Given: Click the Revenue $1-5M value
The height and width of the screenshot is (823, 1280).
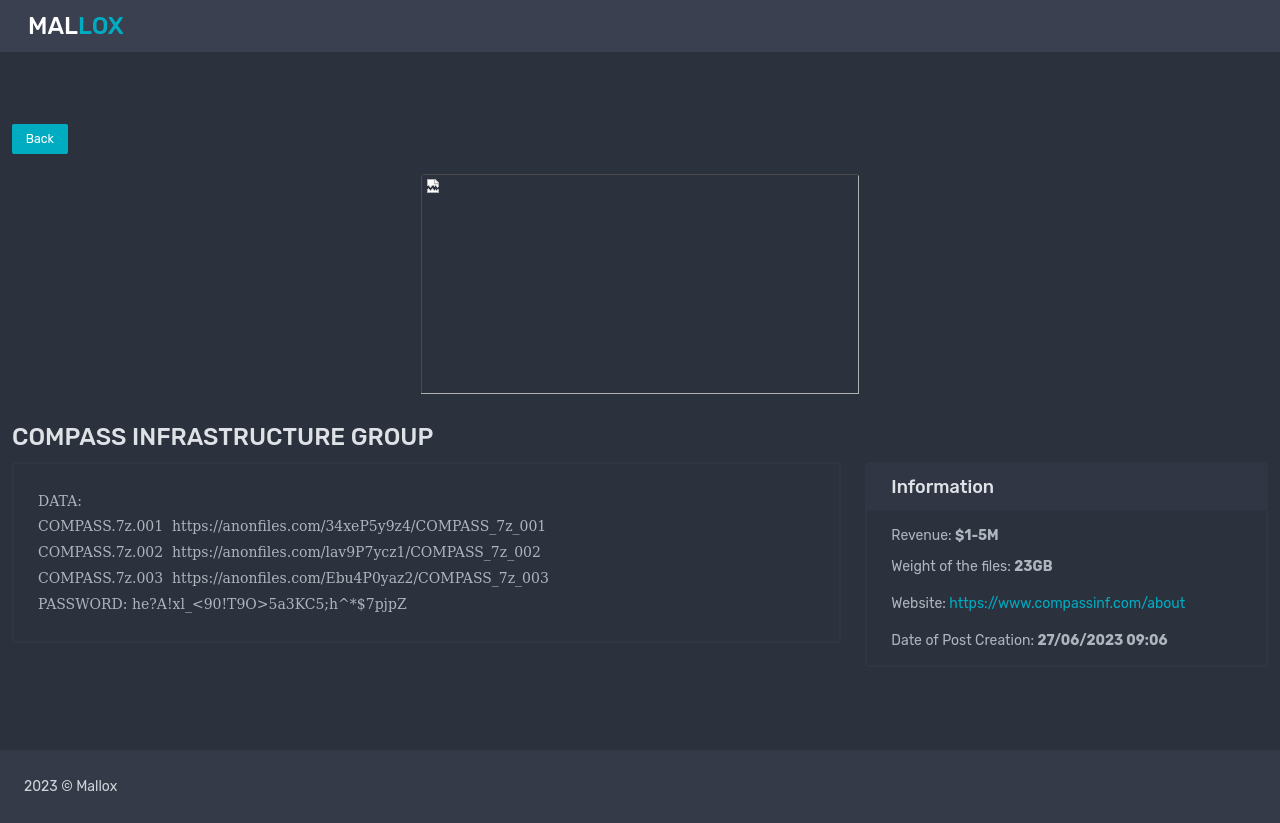Looking at the screenshot, I should point(976,535).
